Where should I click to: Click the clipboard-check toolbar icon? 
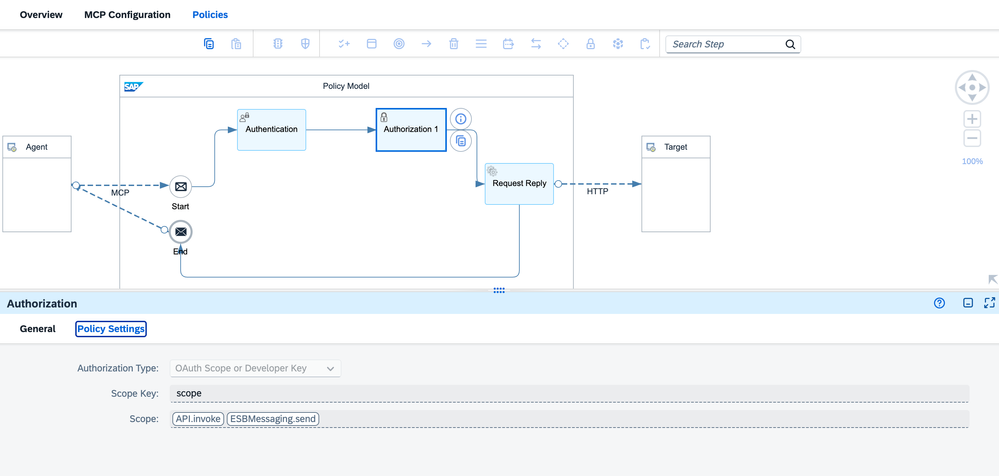tap(645, 44)
